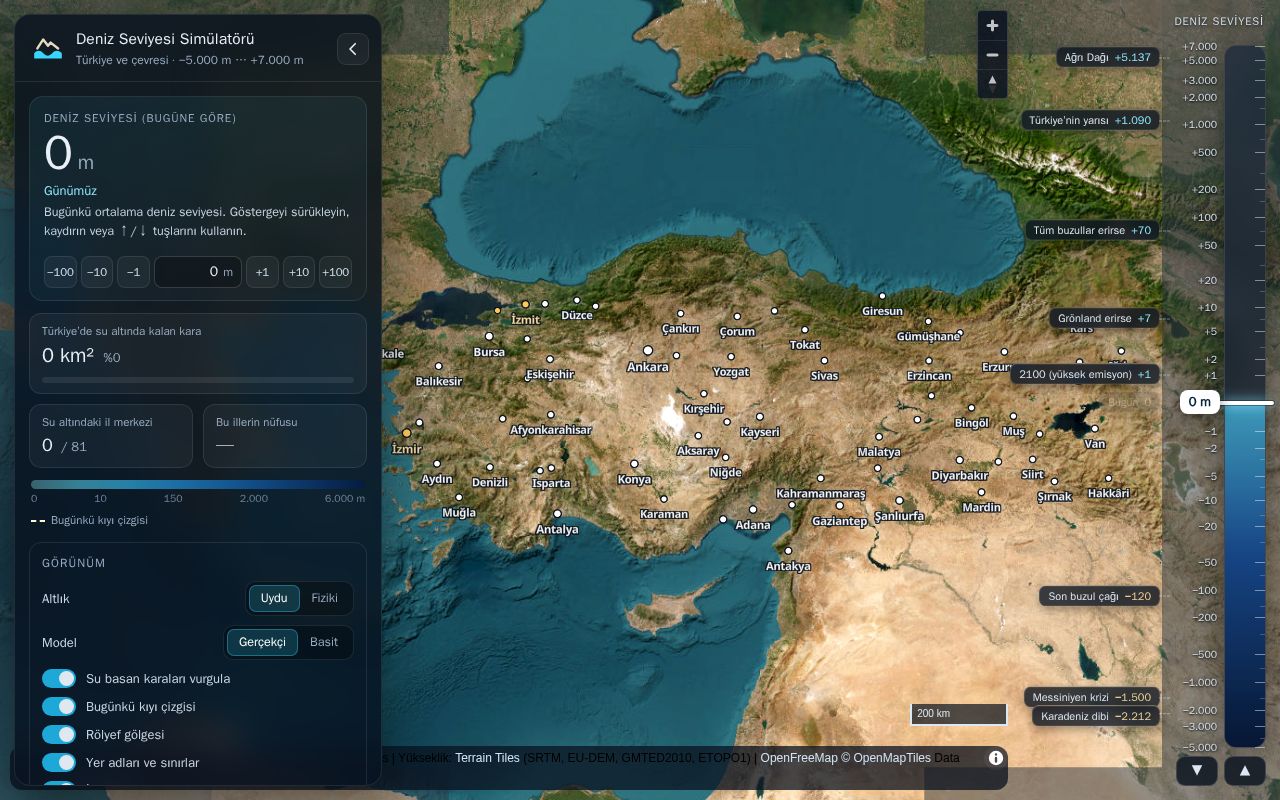Select 2100 (yüksek emisyon) +1 preset
Screen dimensions: 1280x800
click(x=1085, y=374)
